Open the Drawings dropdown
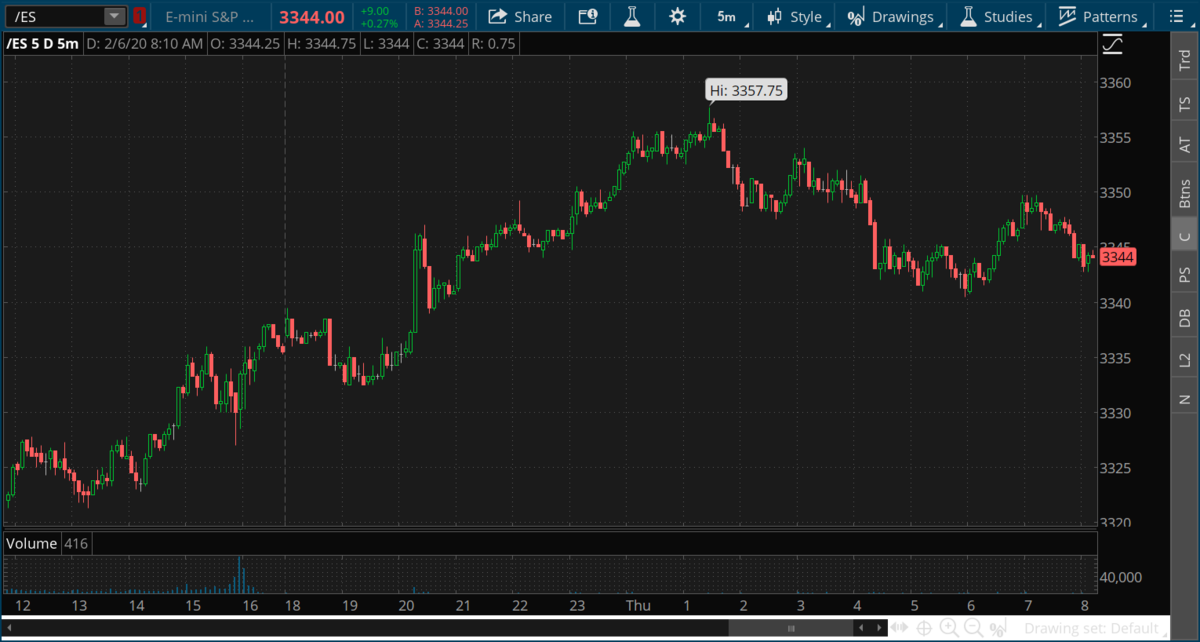 click(x=890, y=16)
